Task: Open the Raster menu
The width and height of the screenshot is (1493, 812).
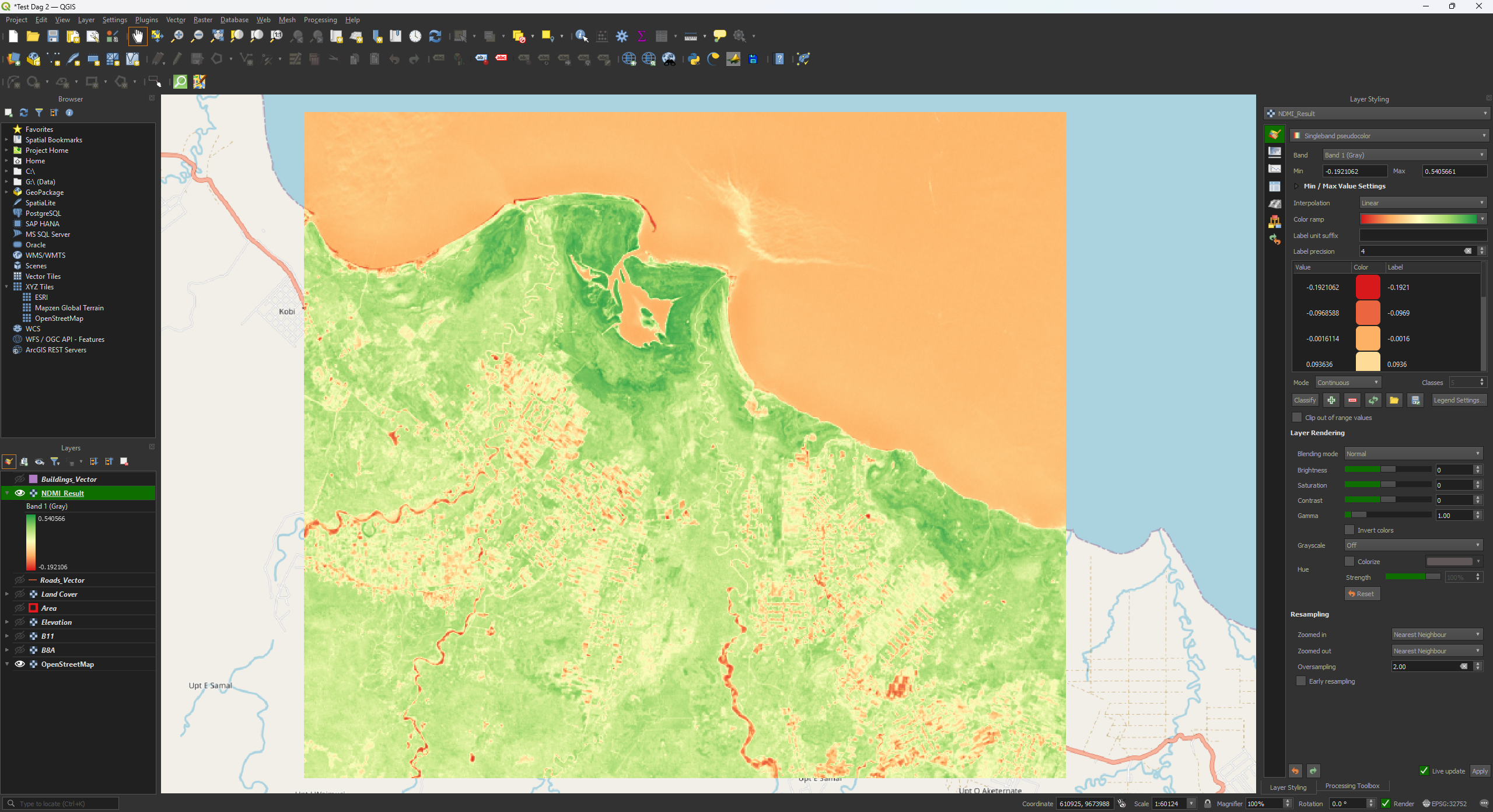Action: pyautogui.click(x=202, y=20)
